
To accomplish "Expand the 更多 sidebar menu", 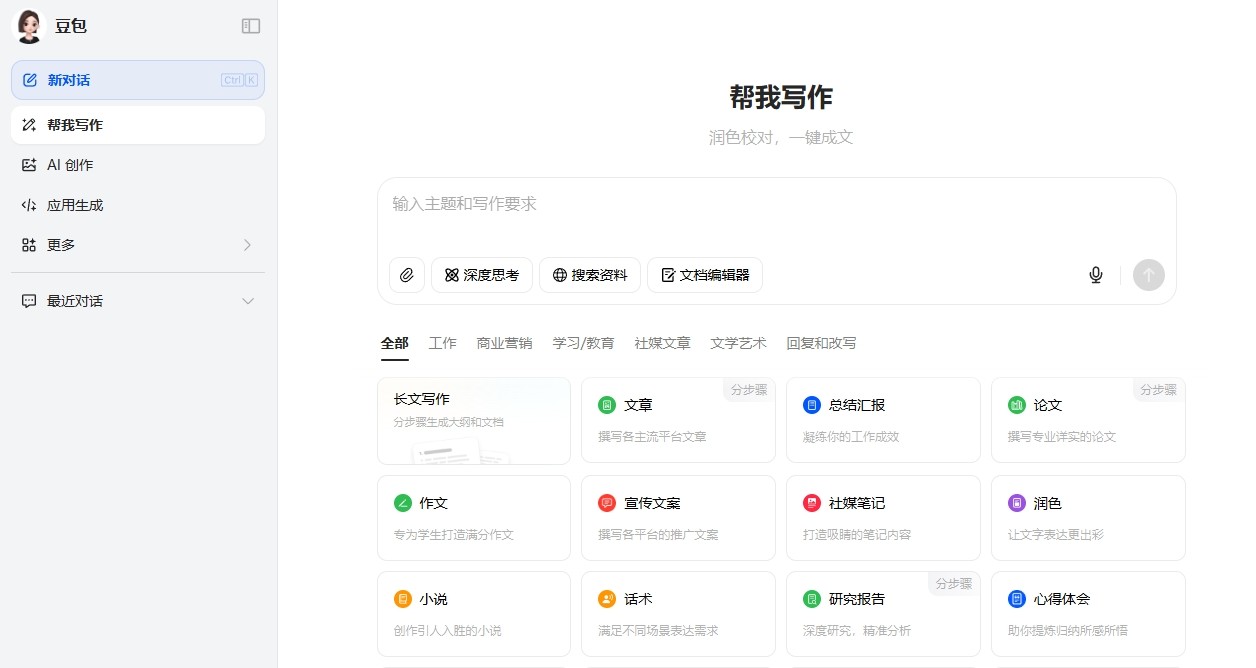I will [63, 244].
